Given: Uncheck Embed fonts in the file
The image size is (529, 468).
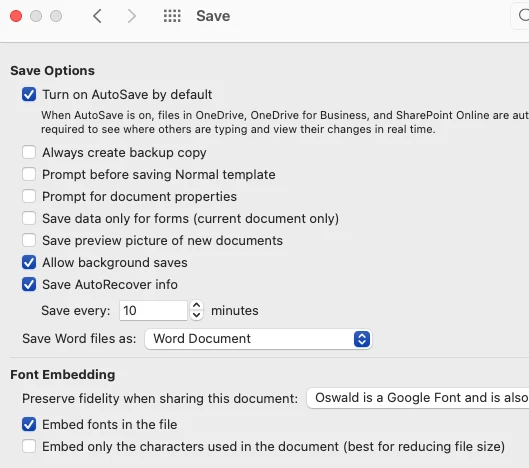Looking at the screenshot, I should 29,424.
